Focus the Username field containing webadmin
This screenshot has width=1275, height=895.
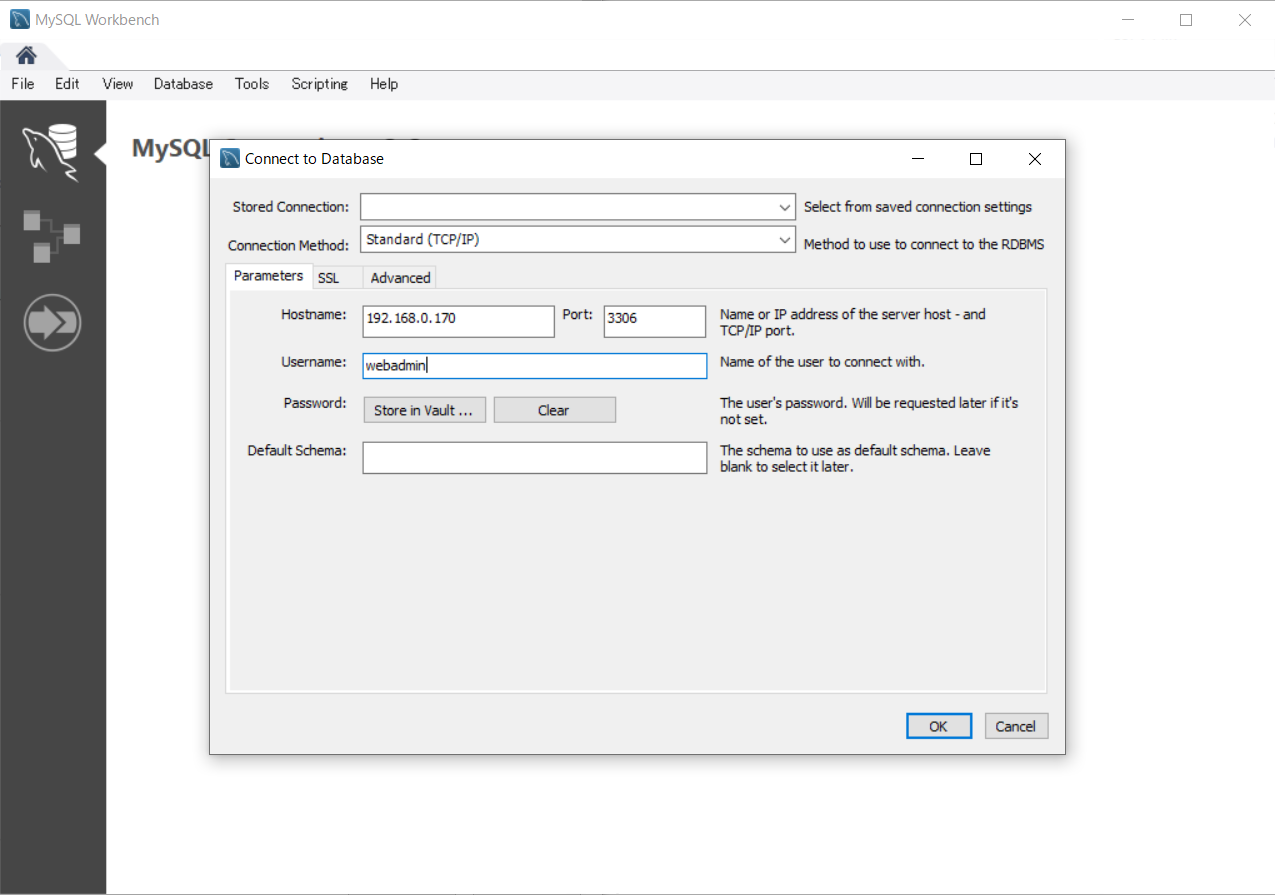(535, 366)
